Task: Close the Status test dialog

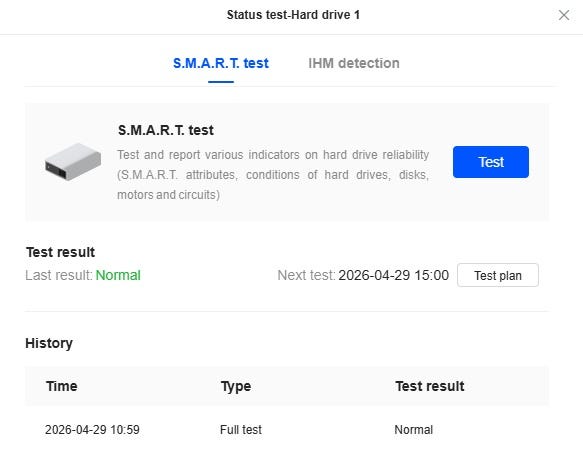Action: (x=564, y=15)
